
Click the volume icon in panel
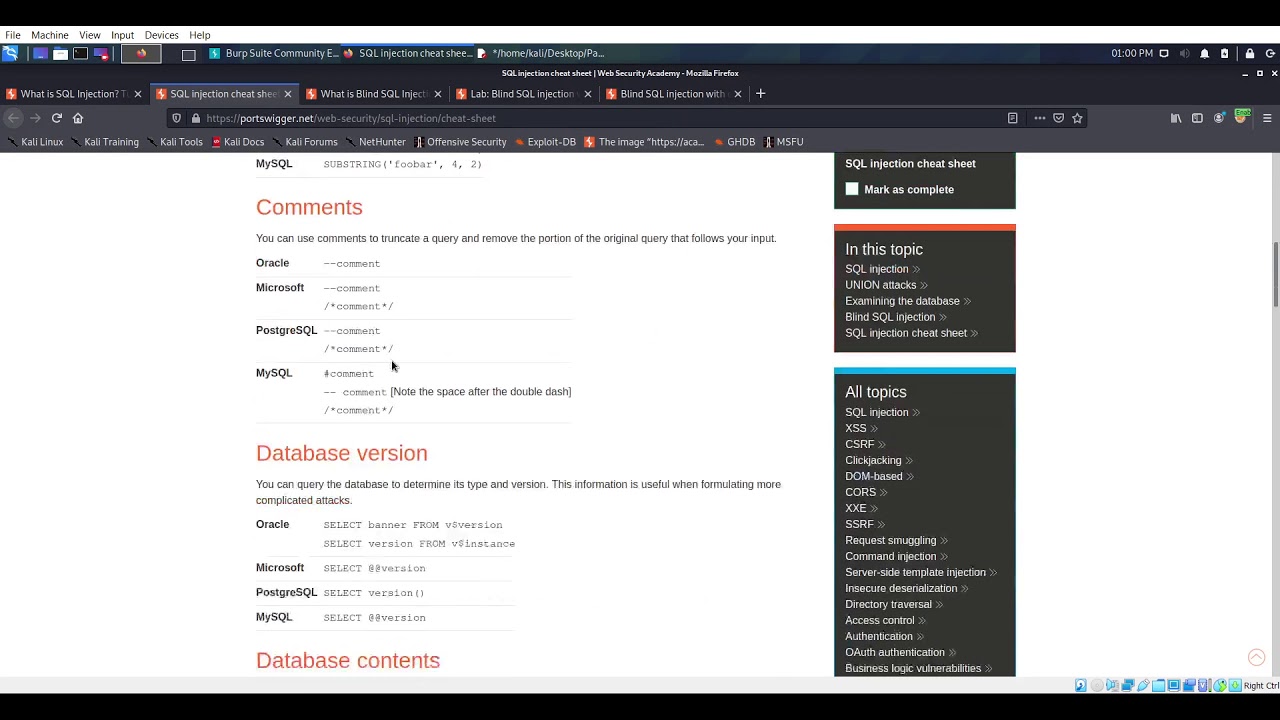point(1184,53)
